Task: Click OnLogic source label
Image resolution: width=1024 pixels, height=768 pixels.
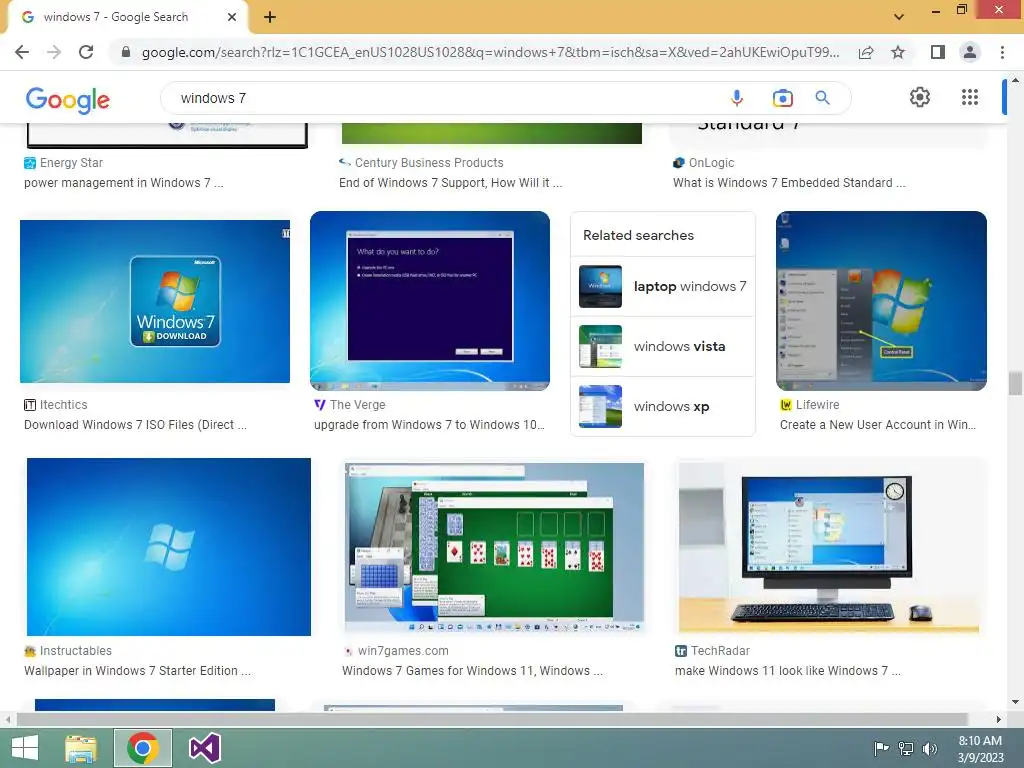Action: click(x=711, y=163)
